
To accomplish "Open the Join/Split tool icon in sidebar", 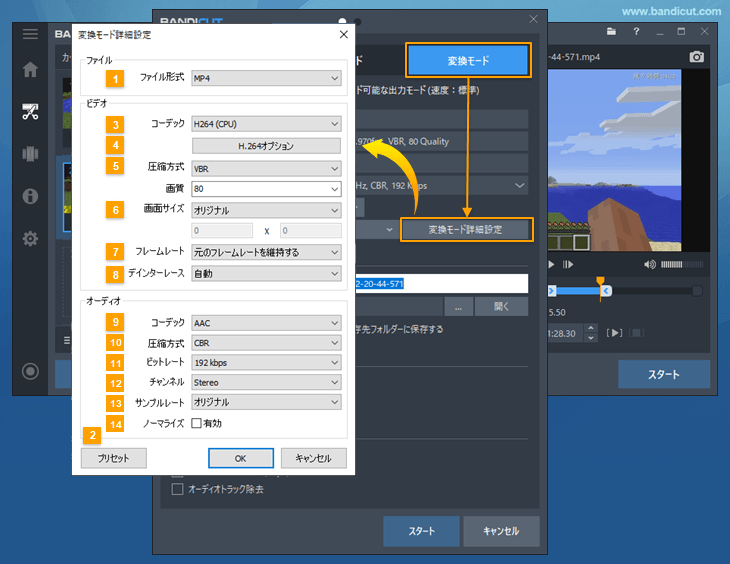I will pyautogui.click(x=30, y=154).
